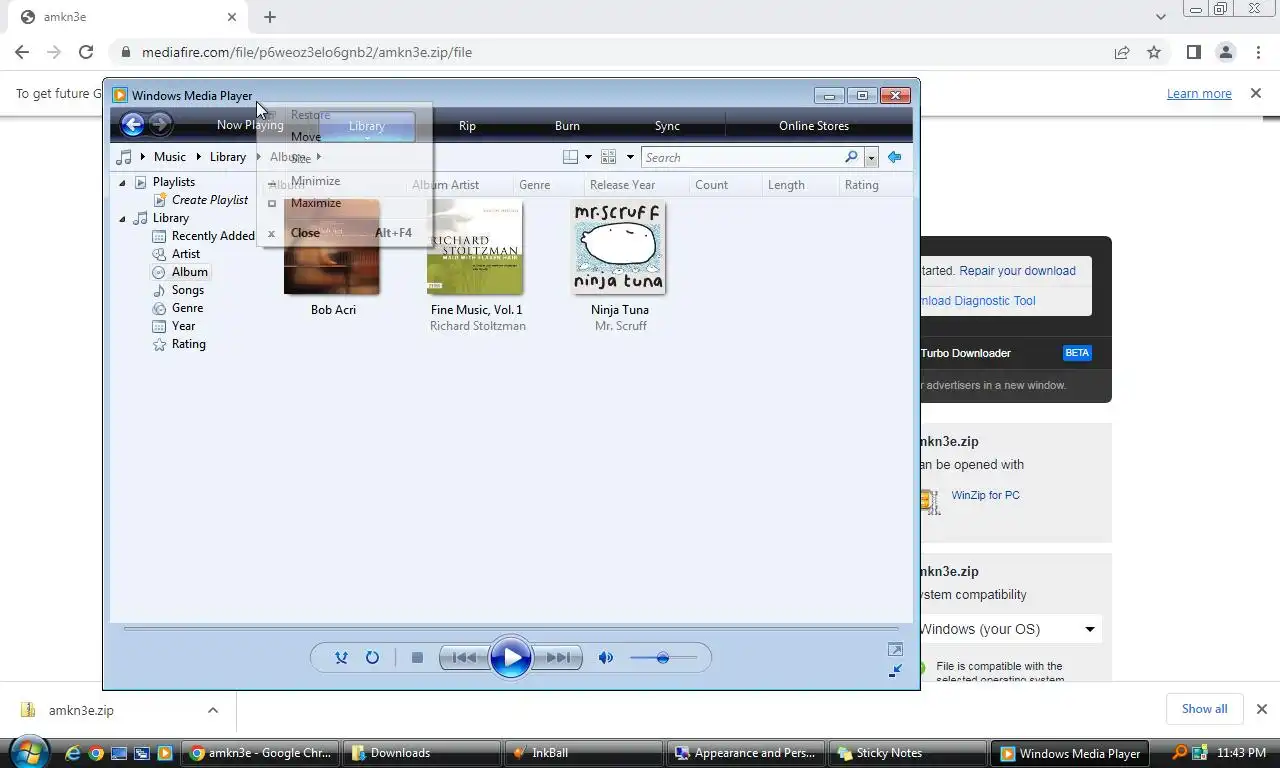Reload the page in Chrome
The width and height of the screenshot is (1280, 768).
tap(86, 52)
